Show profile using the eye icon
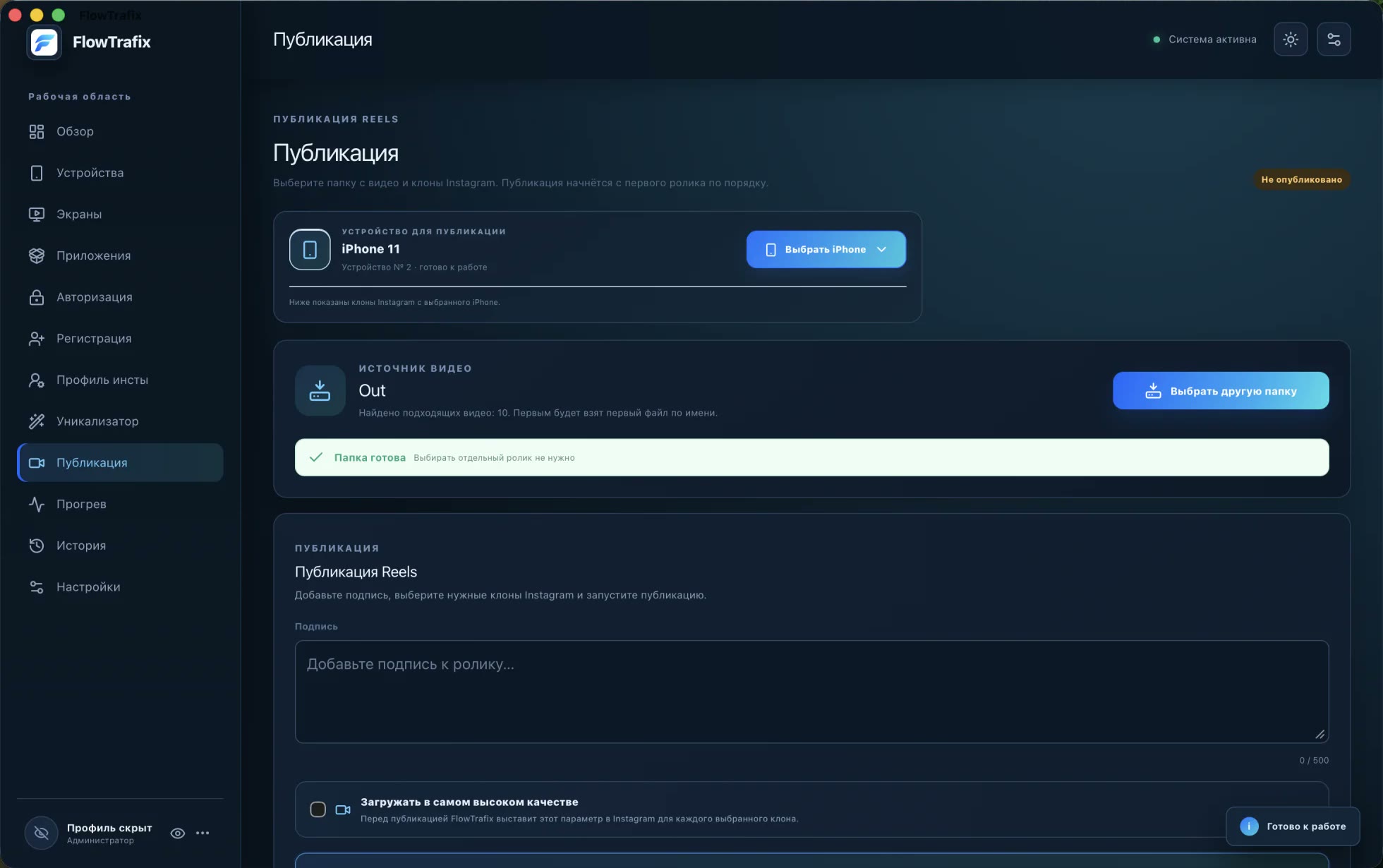 tap(178, 833)
